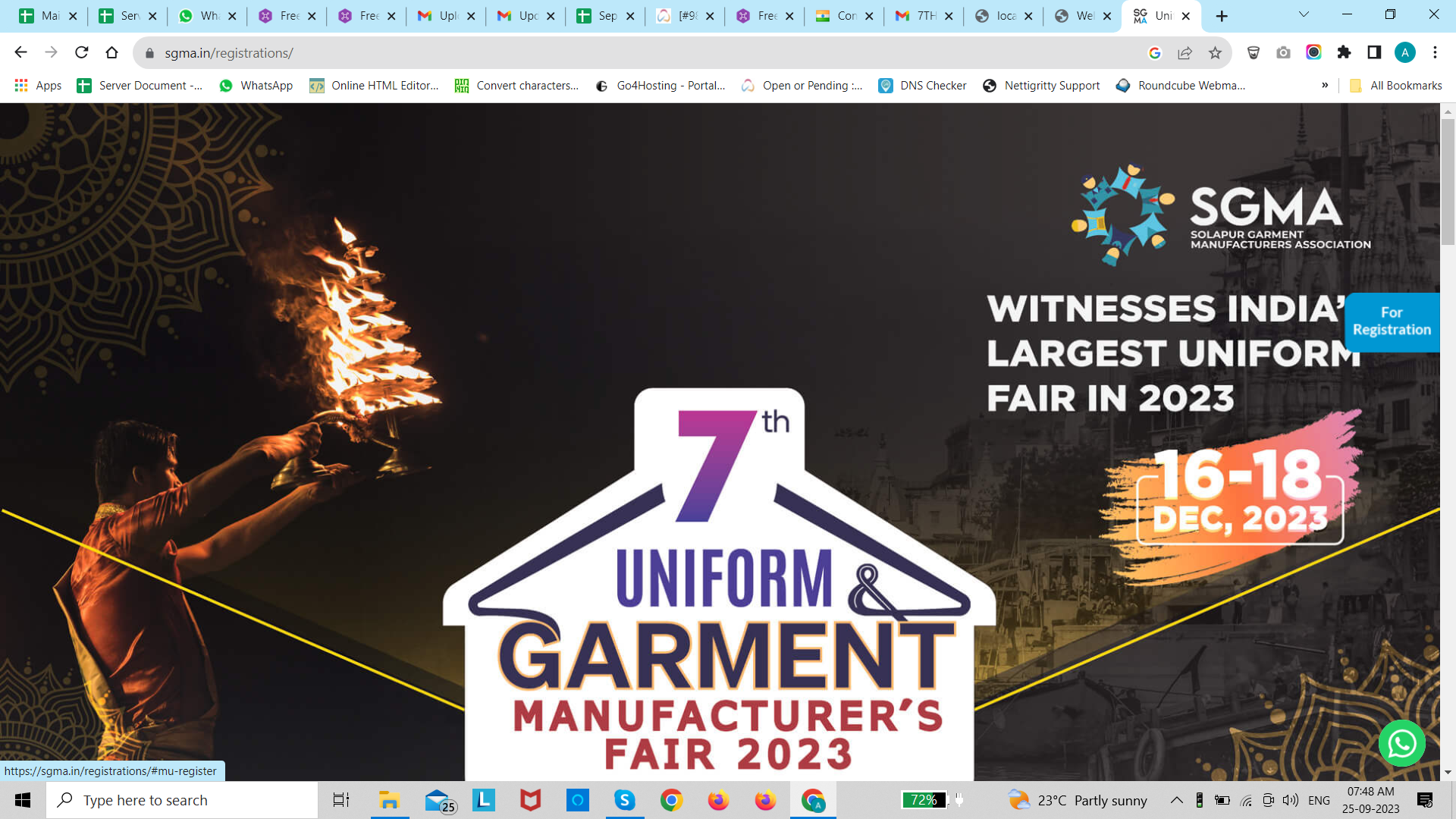Open the notification center
This screenshot has width=1456, height=819.
pos(1425,800)
